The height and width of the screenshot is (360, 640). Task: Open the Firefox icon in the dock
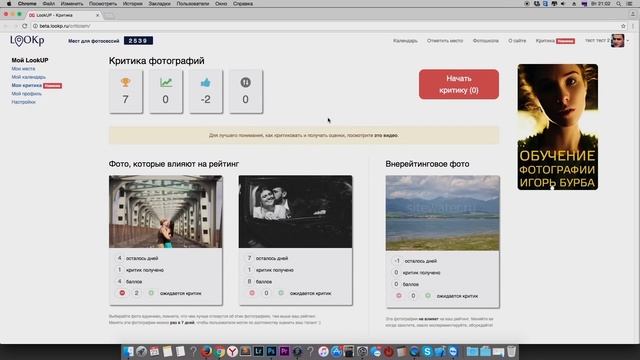pyautogui.click(x=206, y=351)
